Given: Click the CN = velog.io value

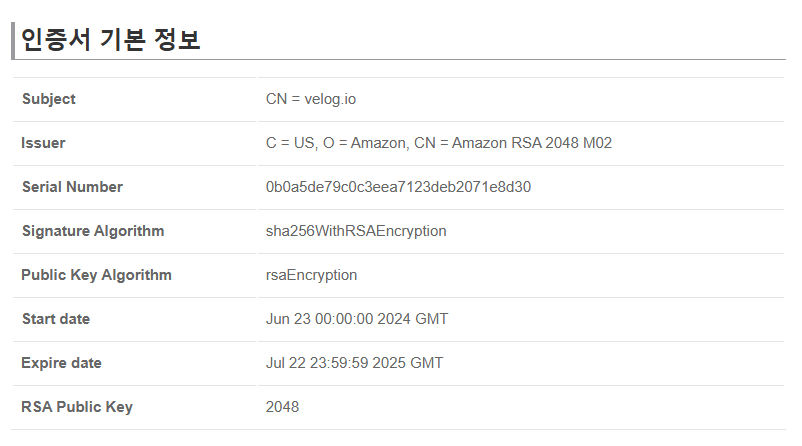Looking at the screenshot, I should pos(311,99).
